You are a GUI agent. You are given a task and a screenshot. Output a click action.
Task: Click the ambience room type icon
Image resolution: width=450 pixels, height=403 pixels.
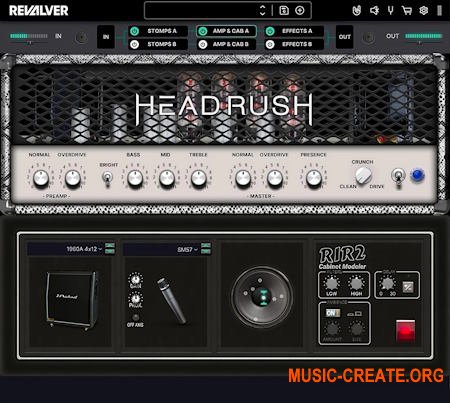coord(354,314)
